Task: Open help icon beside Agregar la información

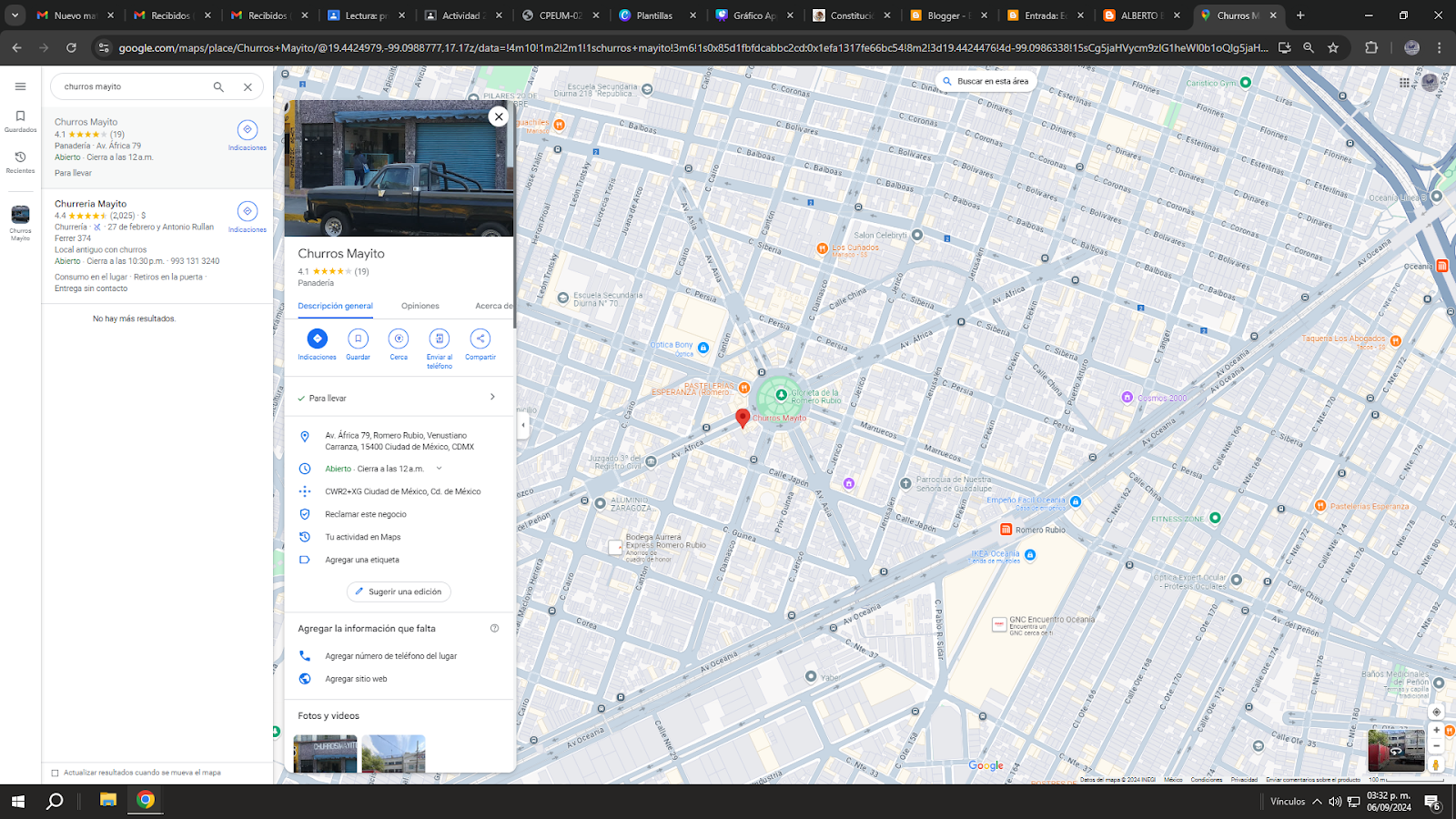Action: [494, 628]
